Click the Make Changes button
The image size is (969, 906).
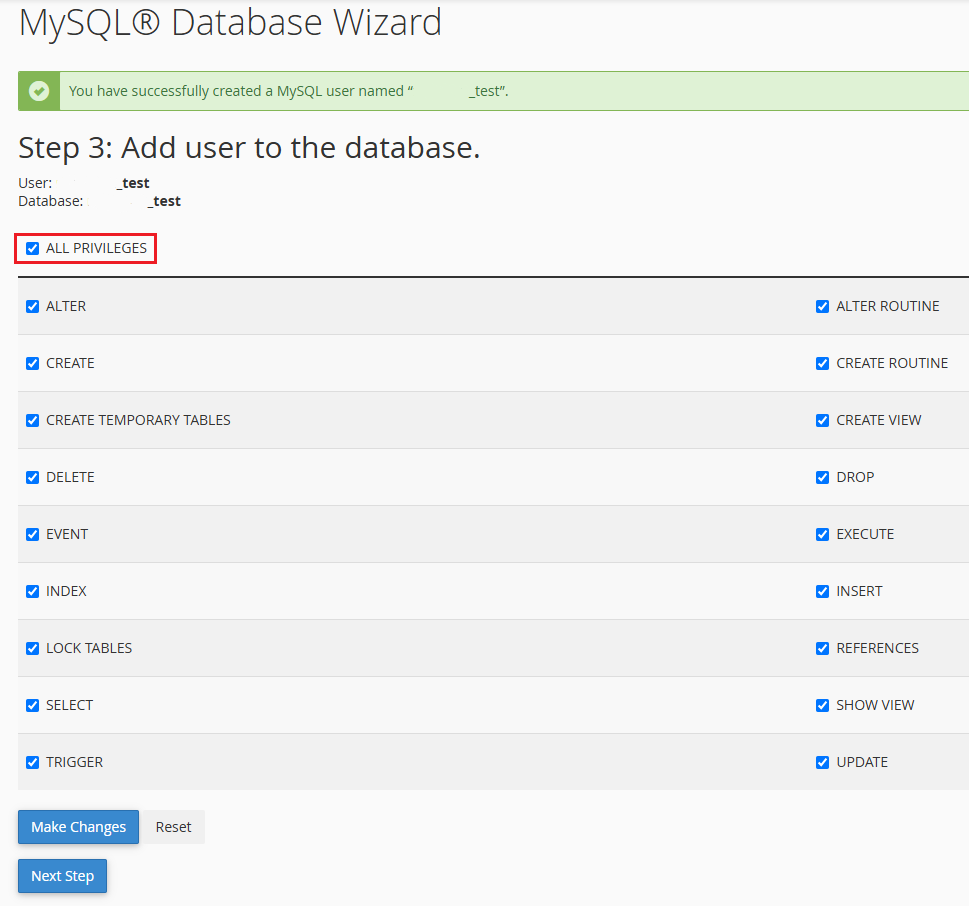pos(78,827)
